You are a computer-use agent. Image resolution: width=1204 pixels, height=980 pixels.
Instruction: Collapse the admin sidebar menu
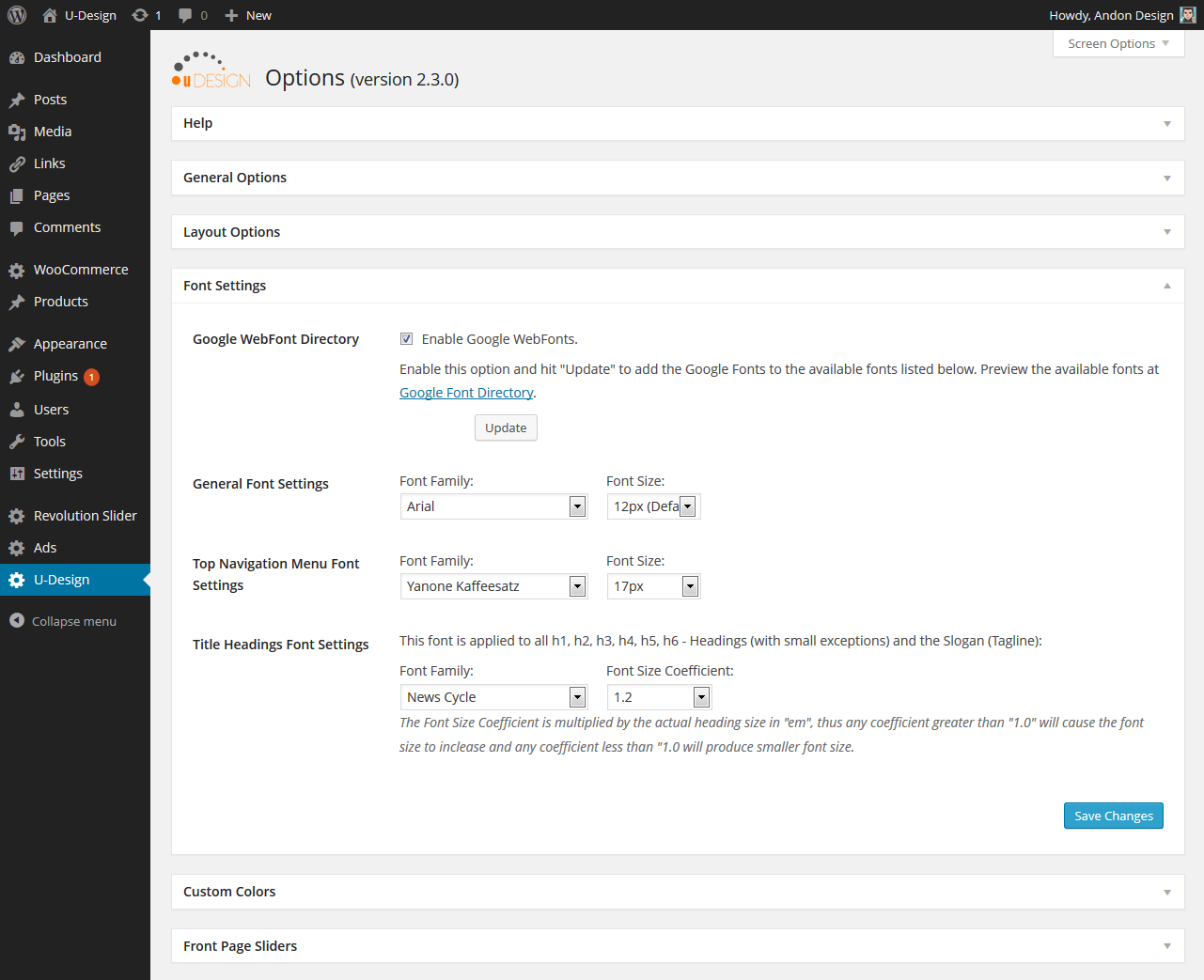click(69, 620)
